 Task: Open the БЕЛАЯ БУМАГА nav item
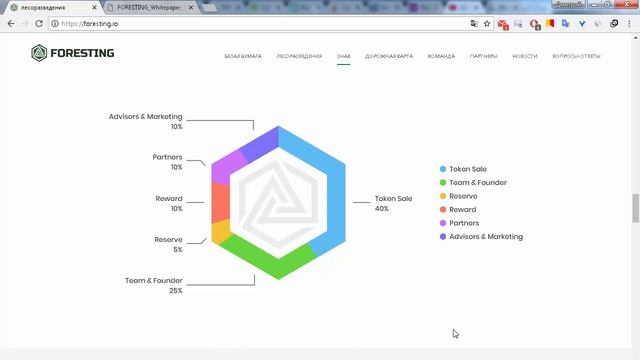click(243, 56)
